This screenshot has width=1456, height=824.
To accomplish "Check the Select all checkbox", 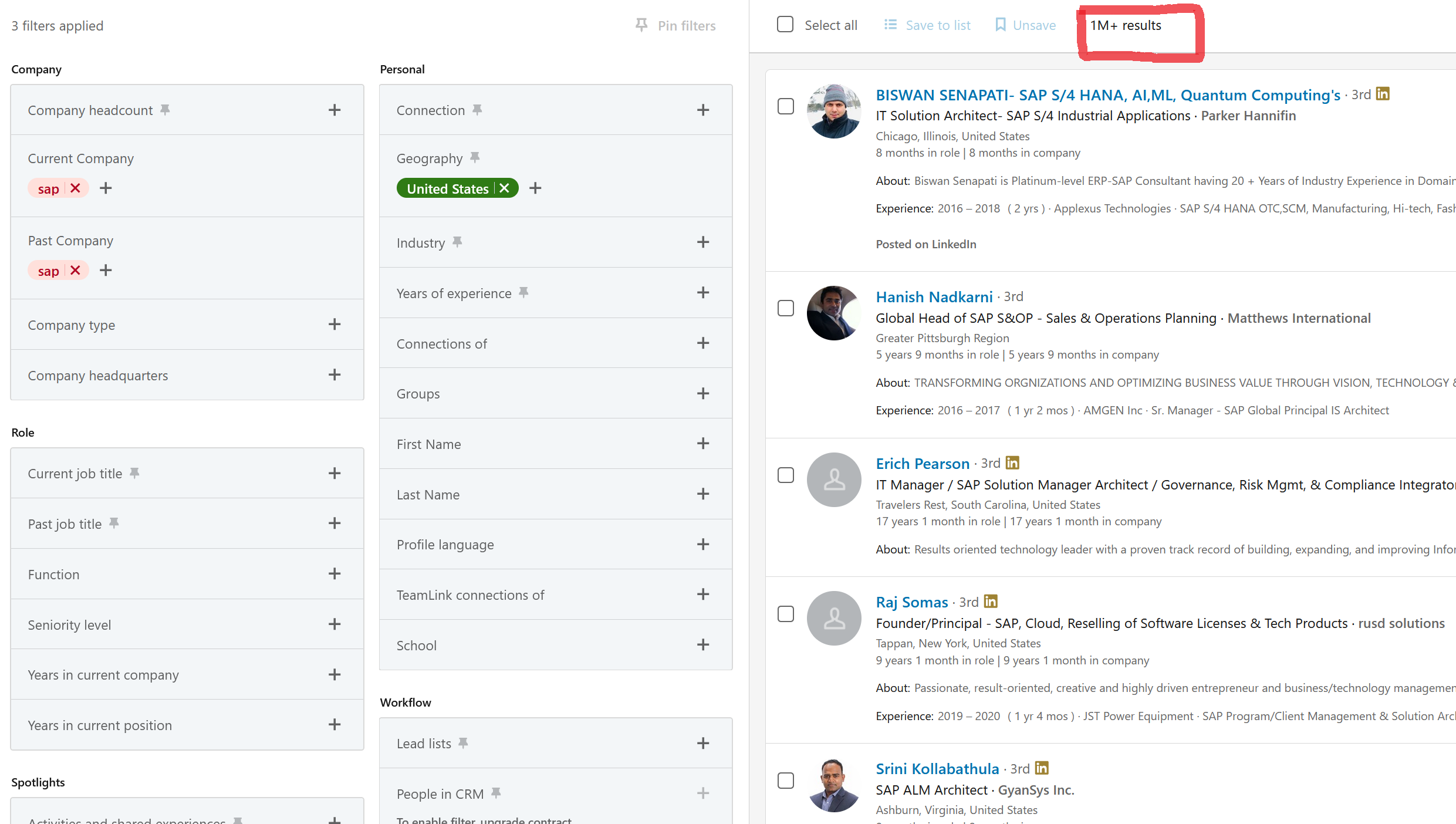I will pos(785,25).
